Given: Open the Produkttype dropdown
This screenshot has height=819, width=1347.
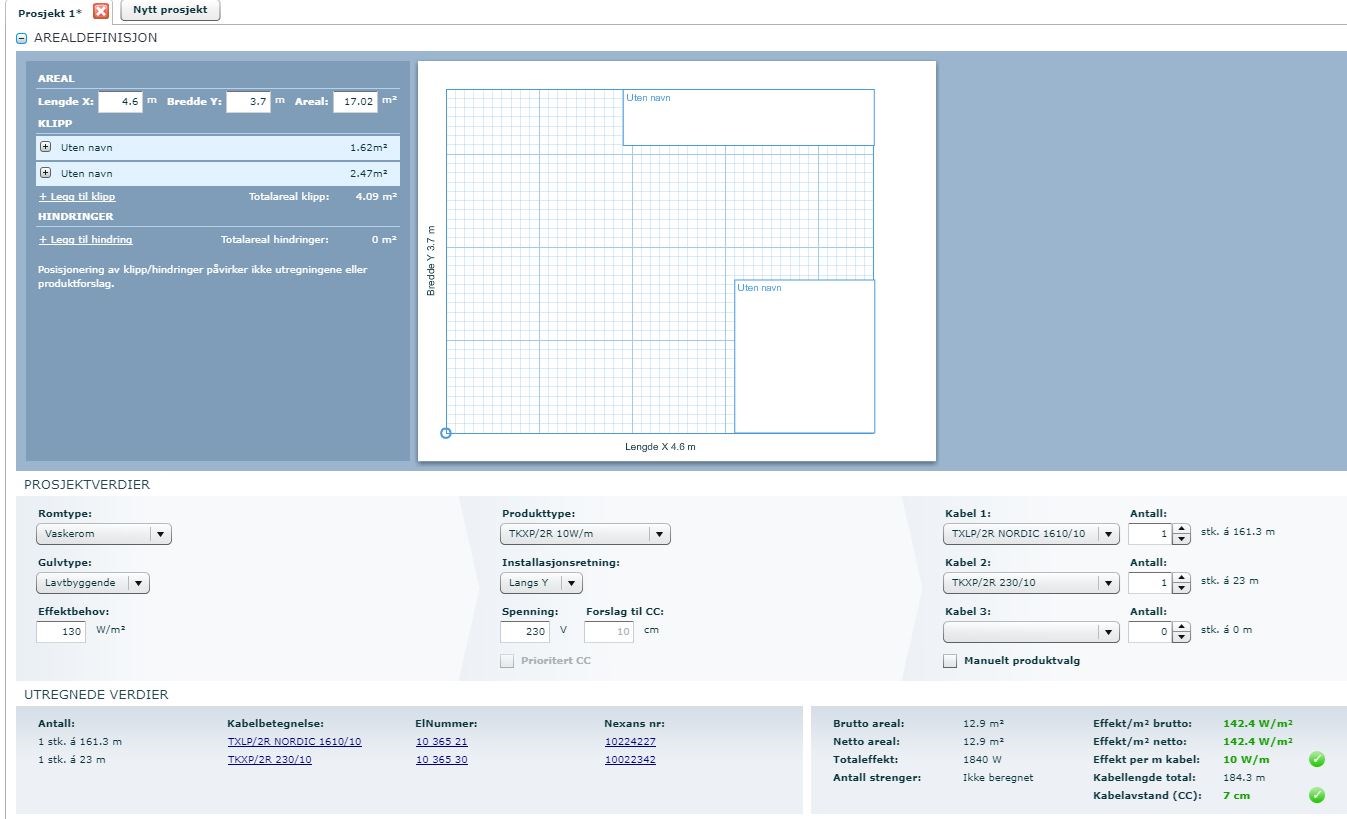Looking at the screenshot, I should coord(658,534).
